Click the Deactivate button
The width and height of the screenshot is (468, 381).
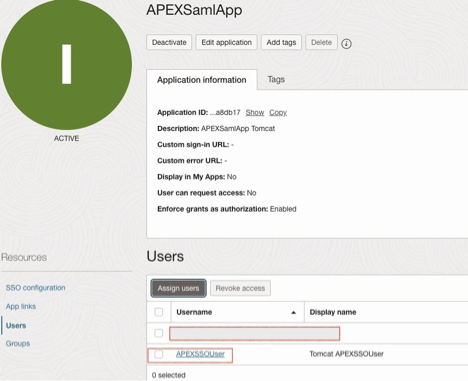pos(169,42)
